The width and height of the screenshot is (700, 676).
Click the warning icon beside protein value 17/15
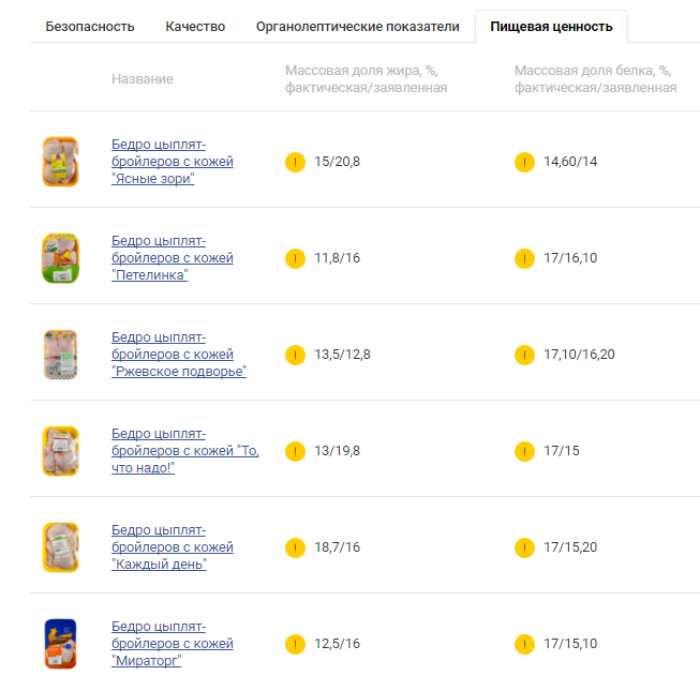click(525, 452)
